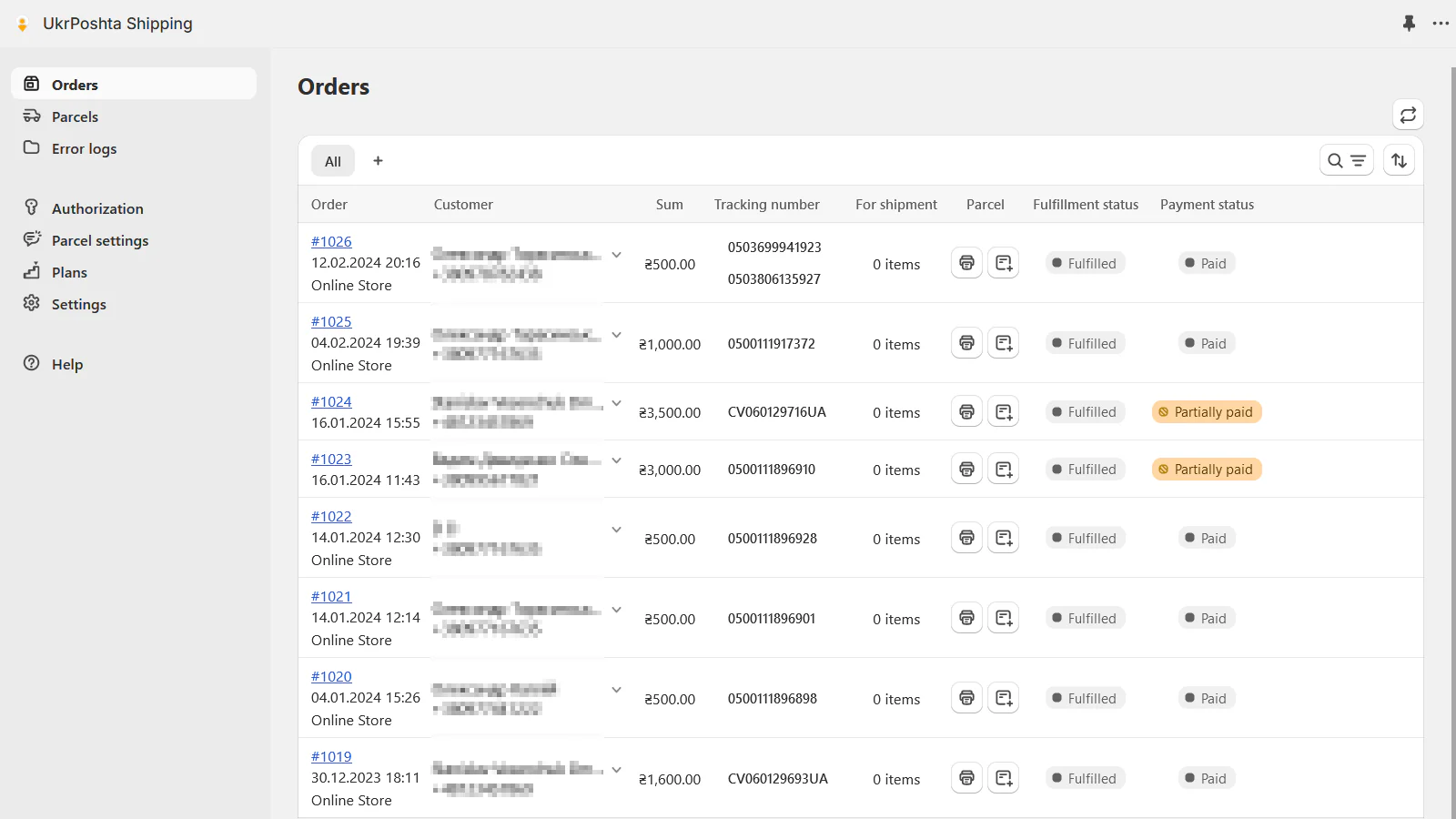Open the three-dot more options menu
Viewport: 1456px width, 819px height.
coord(1441,24)
